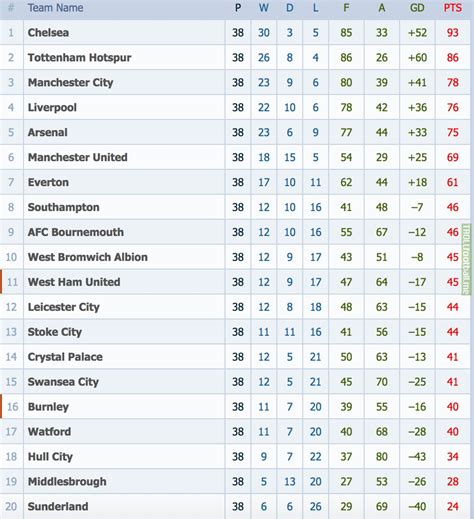This screenshot has width=474, height=519.
Task: Open AFC Bournemouth team link
Action: coord(76,232)
